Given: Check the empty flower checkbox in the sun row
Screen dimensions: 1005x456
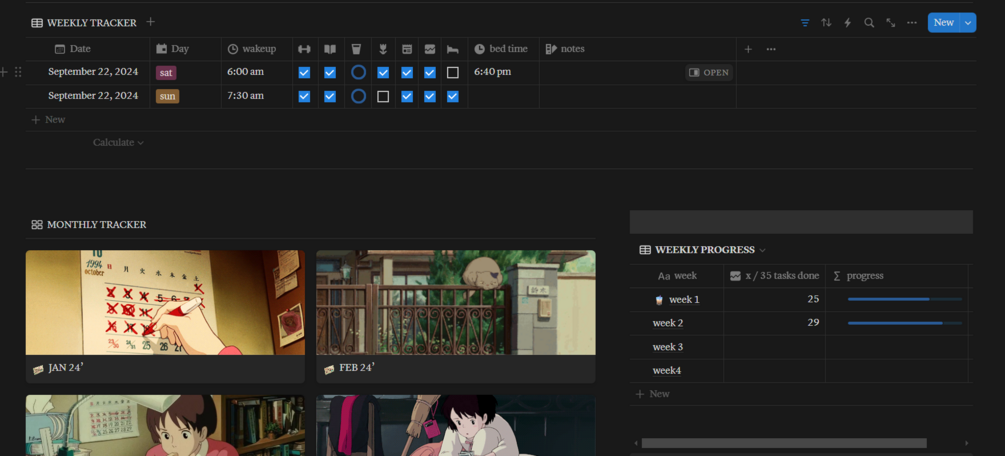Looking at the screenshot, I should click(383, 96).
